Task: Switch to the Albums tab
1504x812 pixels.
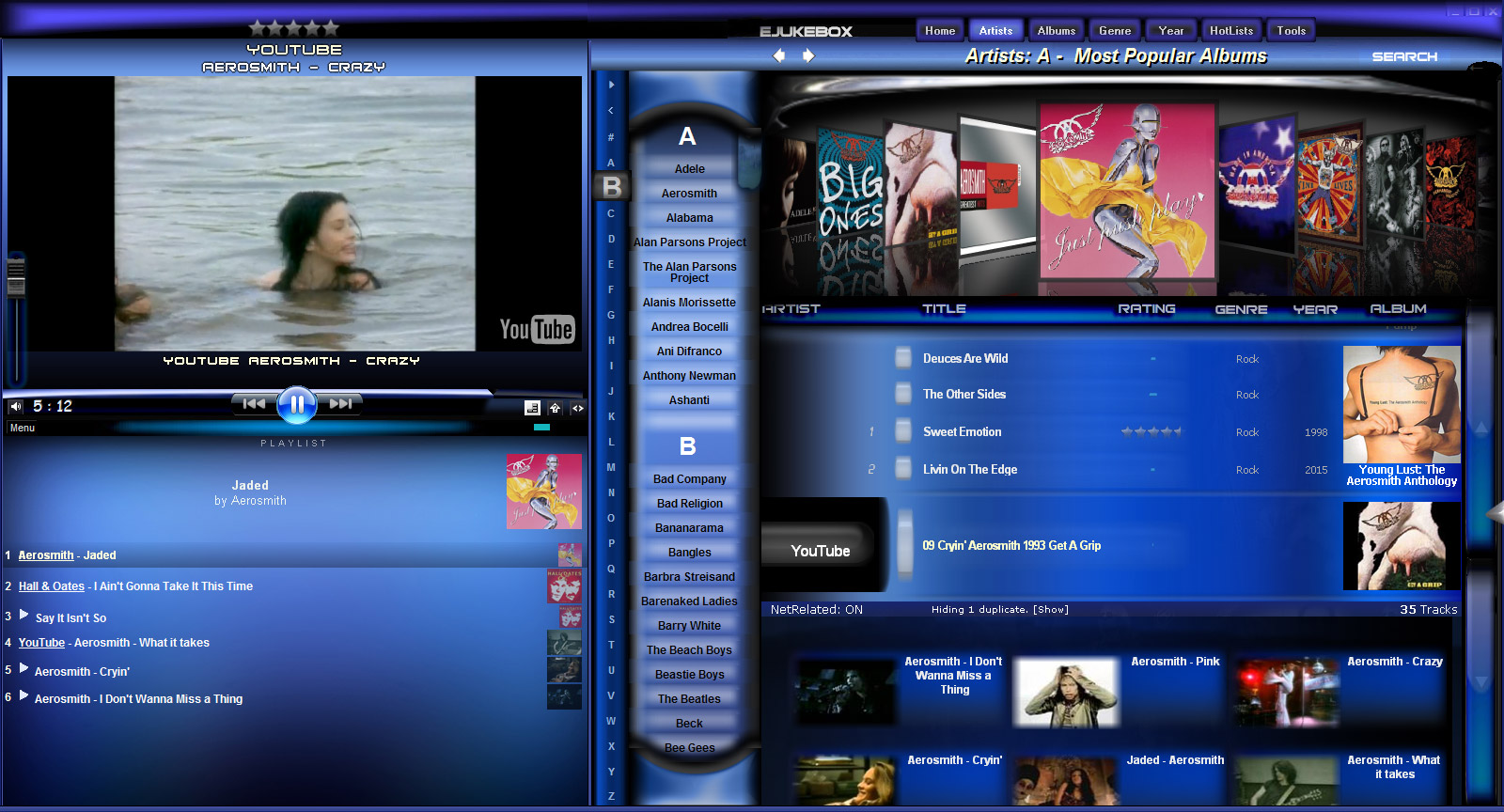Action: [x=1057, y=31]
